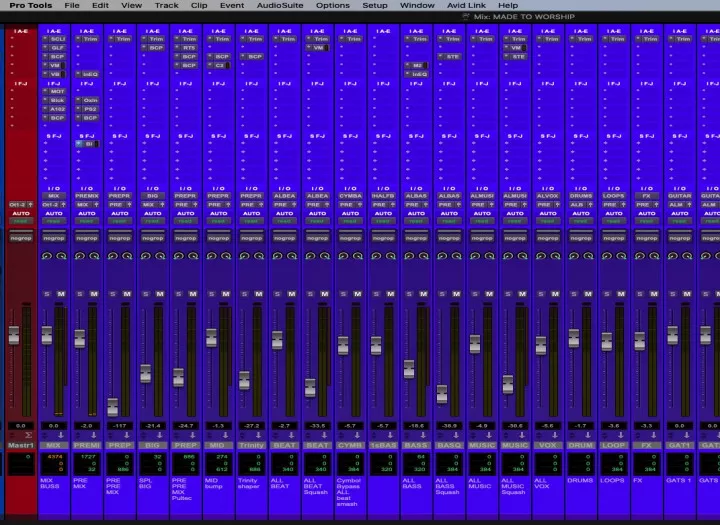Click the down-arrow icon on the VOX track
The height and width of the screenshot is (525, 720).
pos(555,435)
